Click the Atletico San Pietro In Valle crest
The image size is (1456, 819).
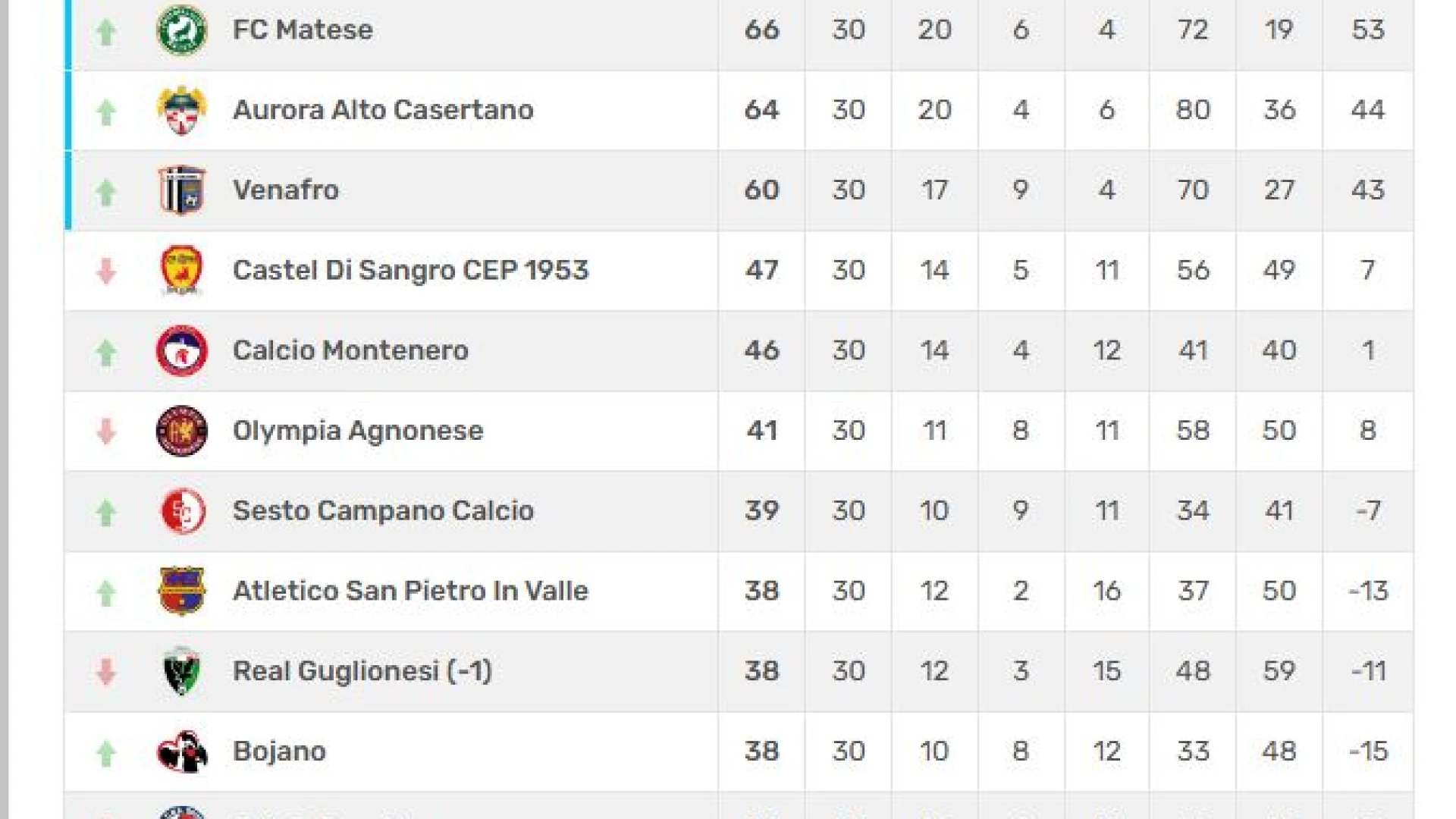tap(181, 591)
